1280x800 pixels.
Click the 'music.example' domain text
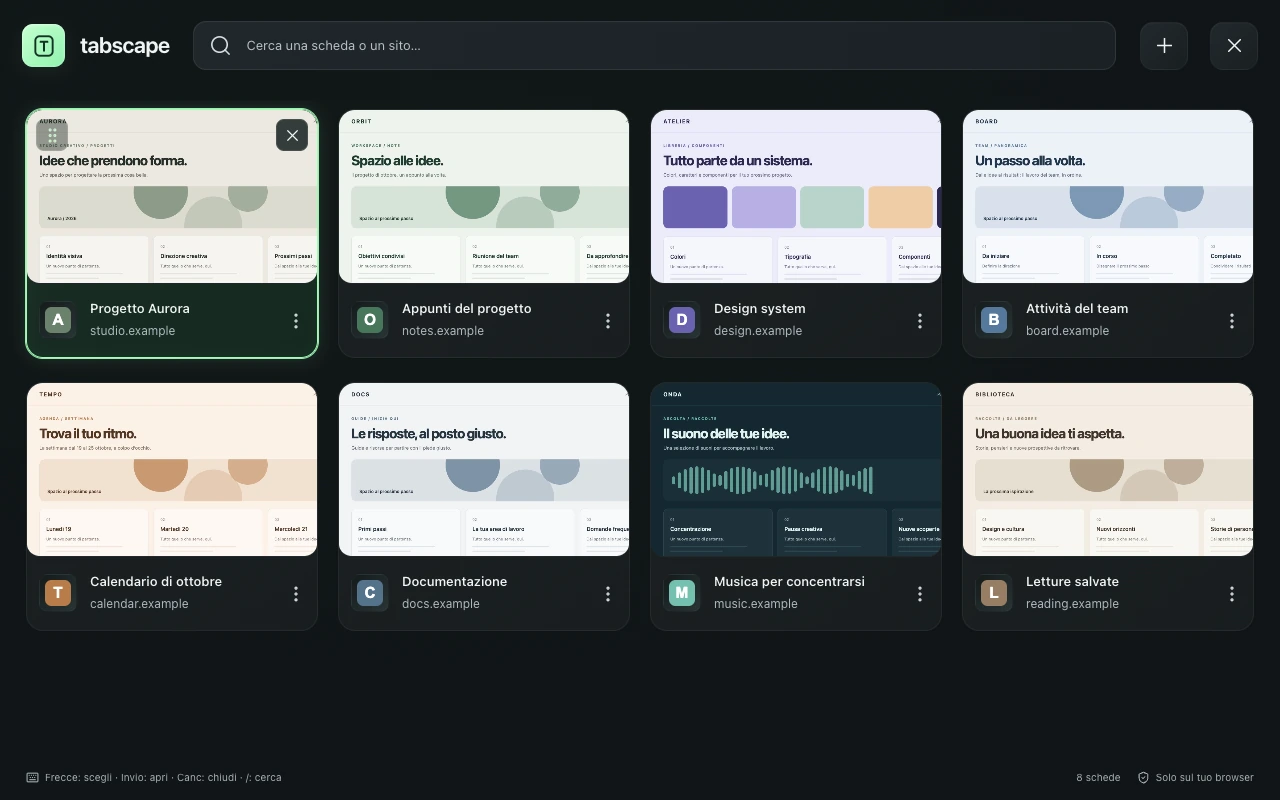click(756, 604)
